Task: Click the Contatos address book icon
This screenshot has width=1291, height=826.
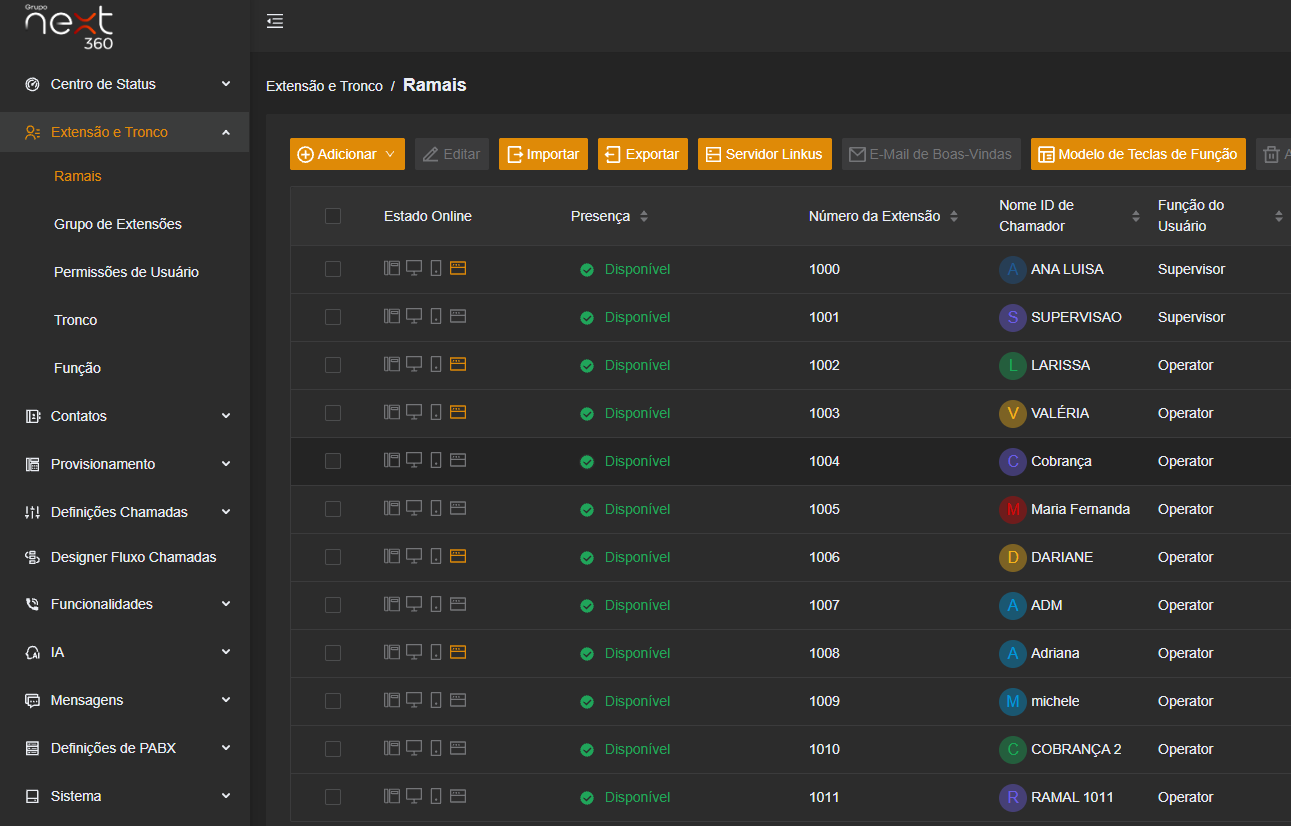Action: coord(32,416)
